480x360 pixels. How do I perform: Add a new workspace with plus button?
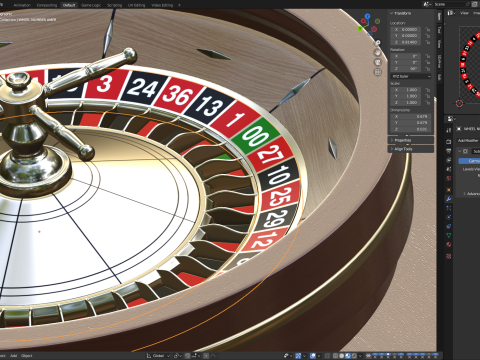[x=179, y=5]
